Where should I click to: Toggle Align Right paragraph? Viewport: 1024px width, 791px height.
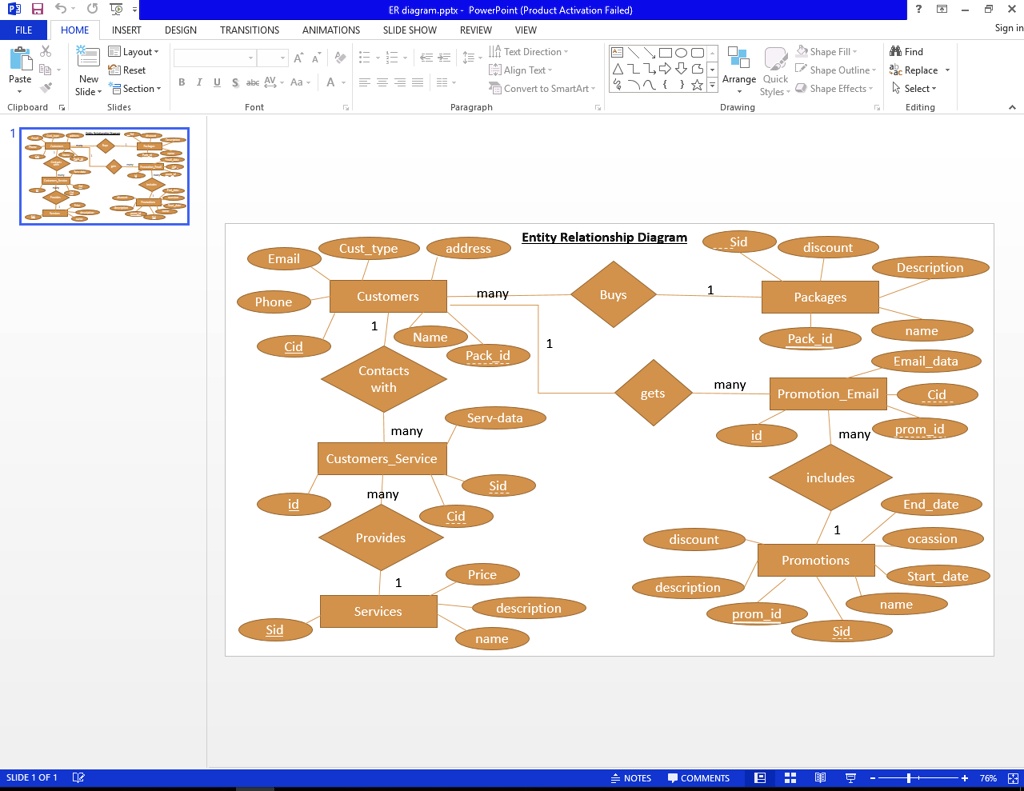coord(400,82)
